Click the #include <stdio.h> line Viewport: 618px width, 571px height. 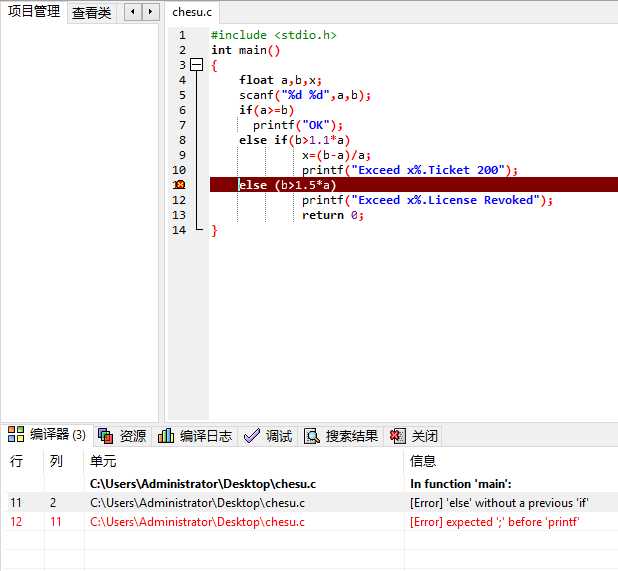(x=274, y=35)
